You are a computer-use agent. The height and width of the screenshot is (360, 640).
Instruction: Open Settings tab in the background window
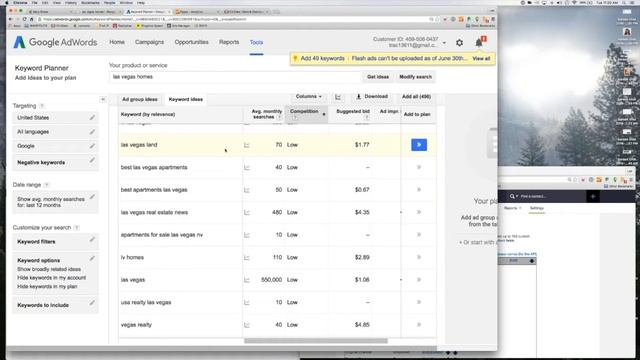click(537, 208)
